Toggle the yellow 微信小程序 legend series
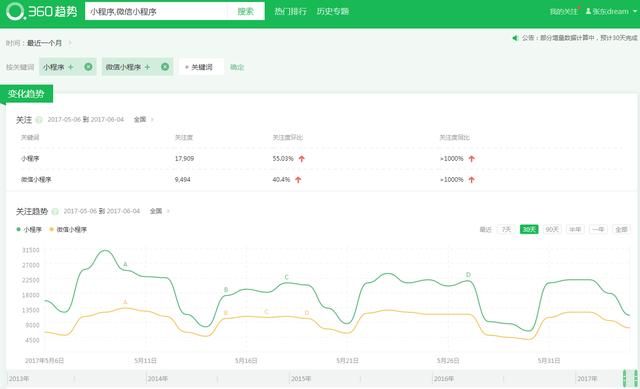This screenshot has width=640, height=389. [68, 229]
